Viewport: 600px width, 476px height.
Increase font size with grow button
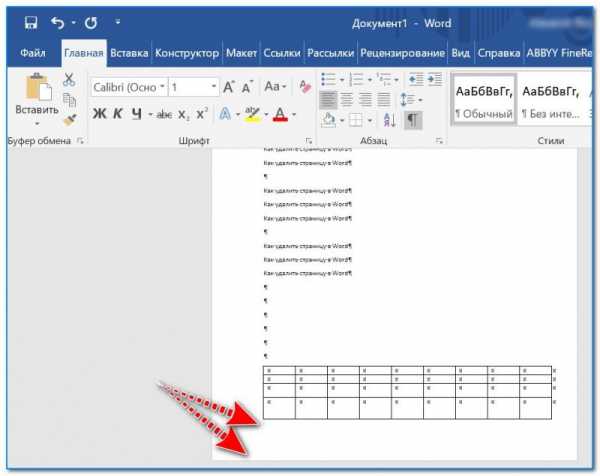pyautogui.click(x=229, y=88)
